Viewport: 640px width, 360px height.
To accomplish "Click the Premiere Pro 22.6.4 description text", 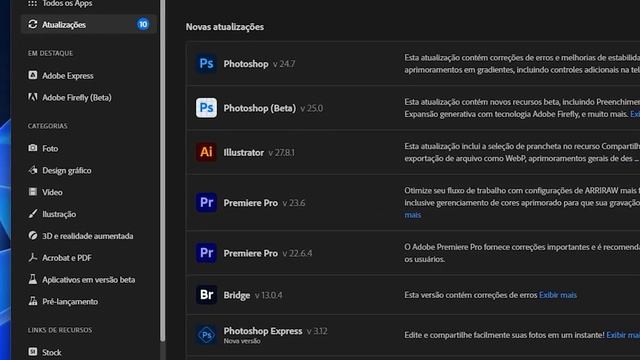I will click(x=522, y=253).
